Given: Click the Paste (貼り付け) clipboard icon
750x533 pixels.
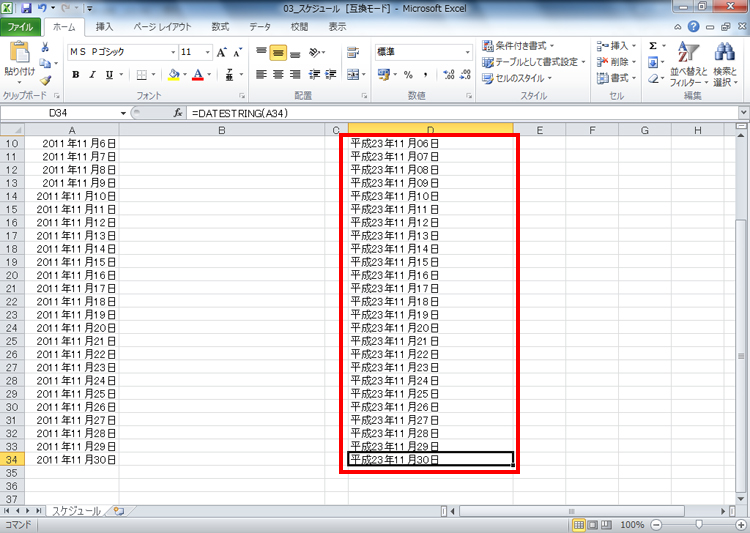Looking at the screenshot, I should 19,53.
